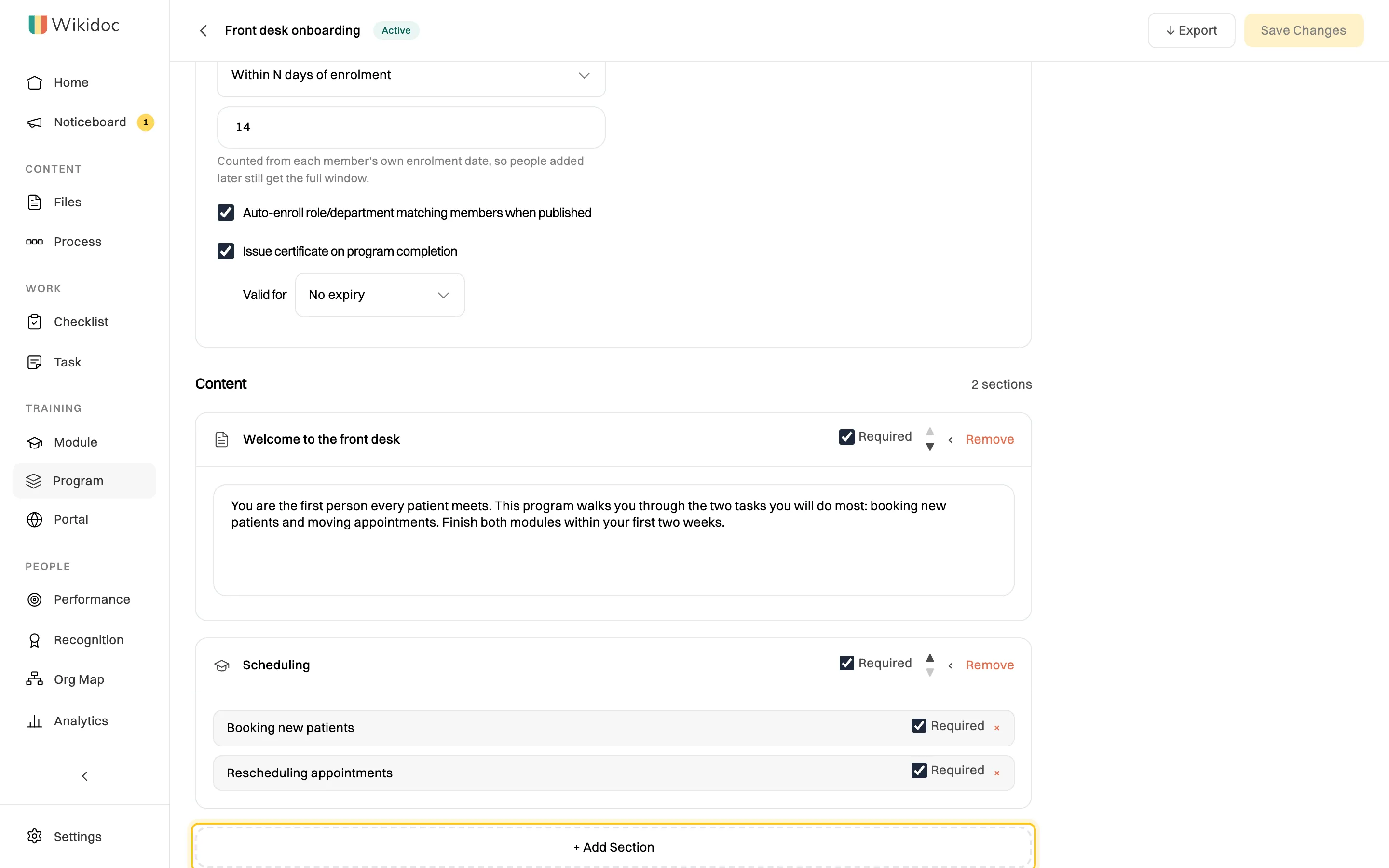Viewport: 1389px width, 868px height.
Task: Click the Welcome section document icon
Action: coord(221,440)
